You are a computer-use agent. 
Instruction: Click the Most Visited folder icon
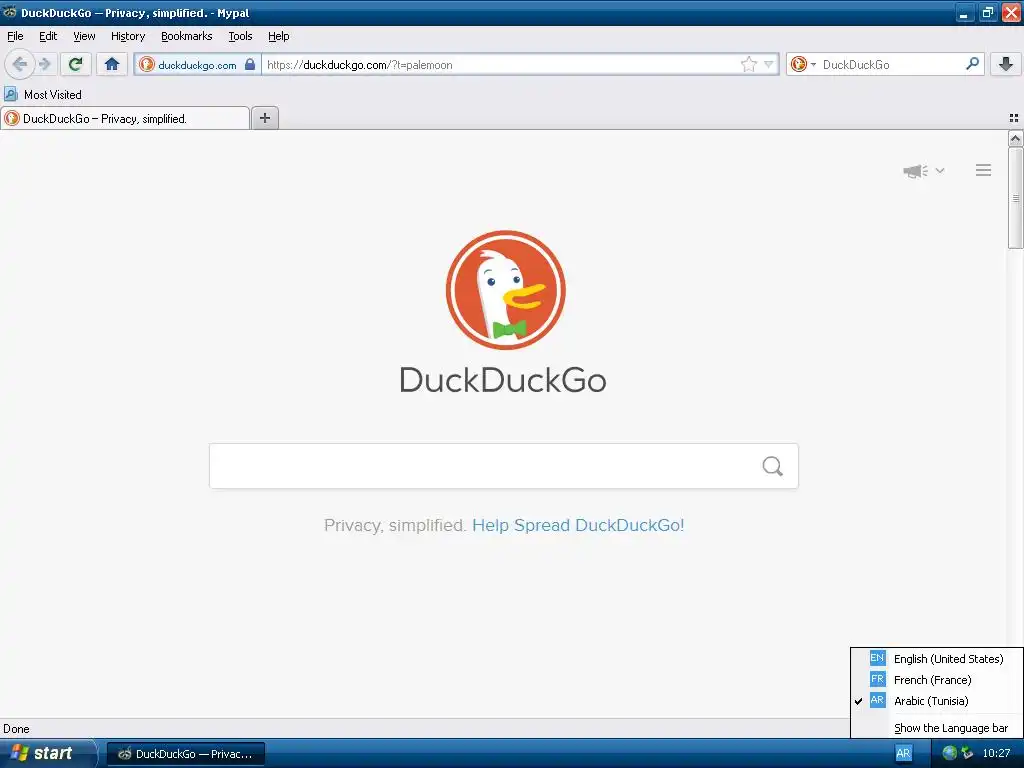coord(10,95)
